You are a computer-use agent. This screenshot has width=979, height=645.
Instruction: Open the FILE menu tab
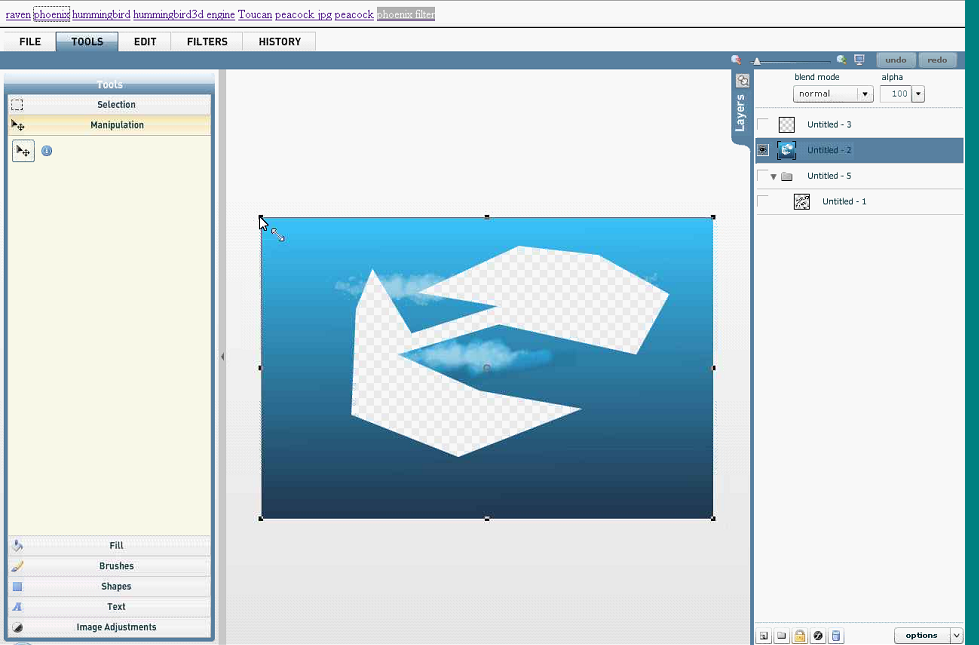click(x=30, y=41)
